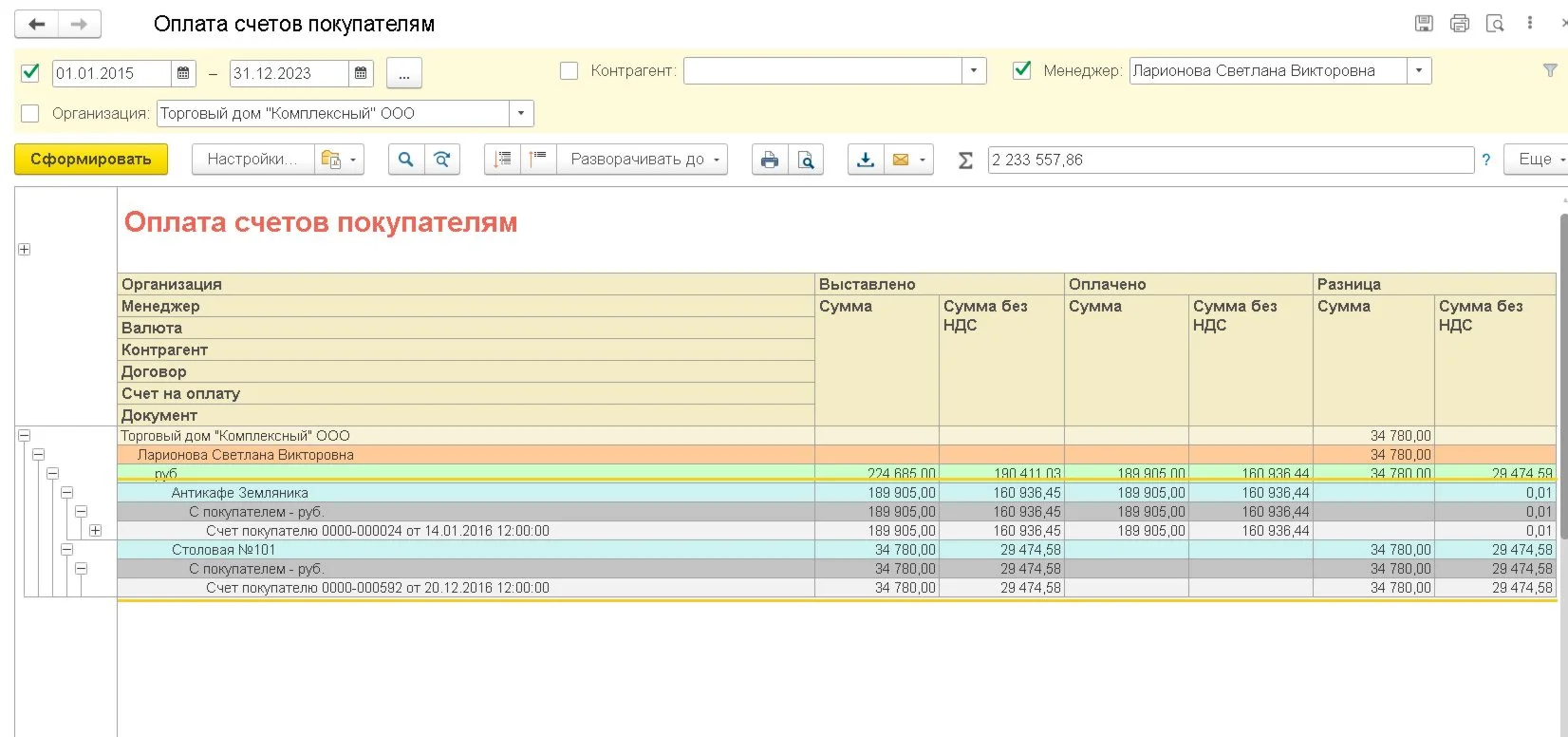The image size is (1568, 737).
Task: Open the Разворачивать до menu
Action: point(644,160)
